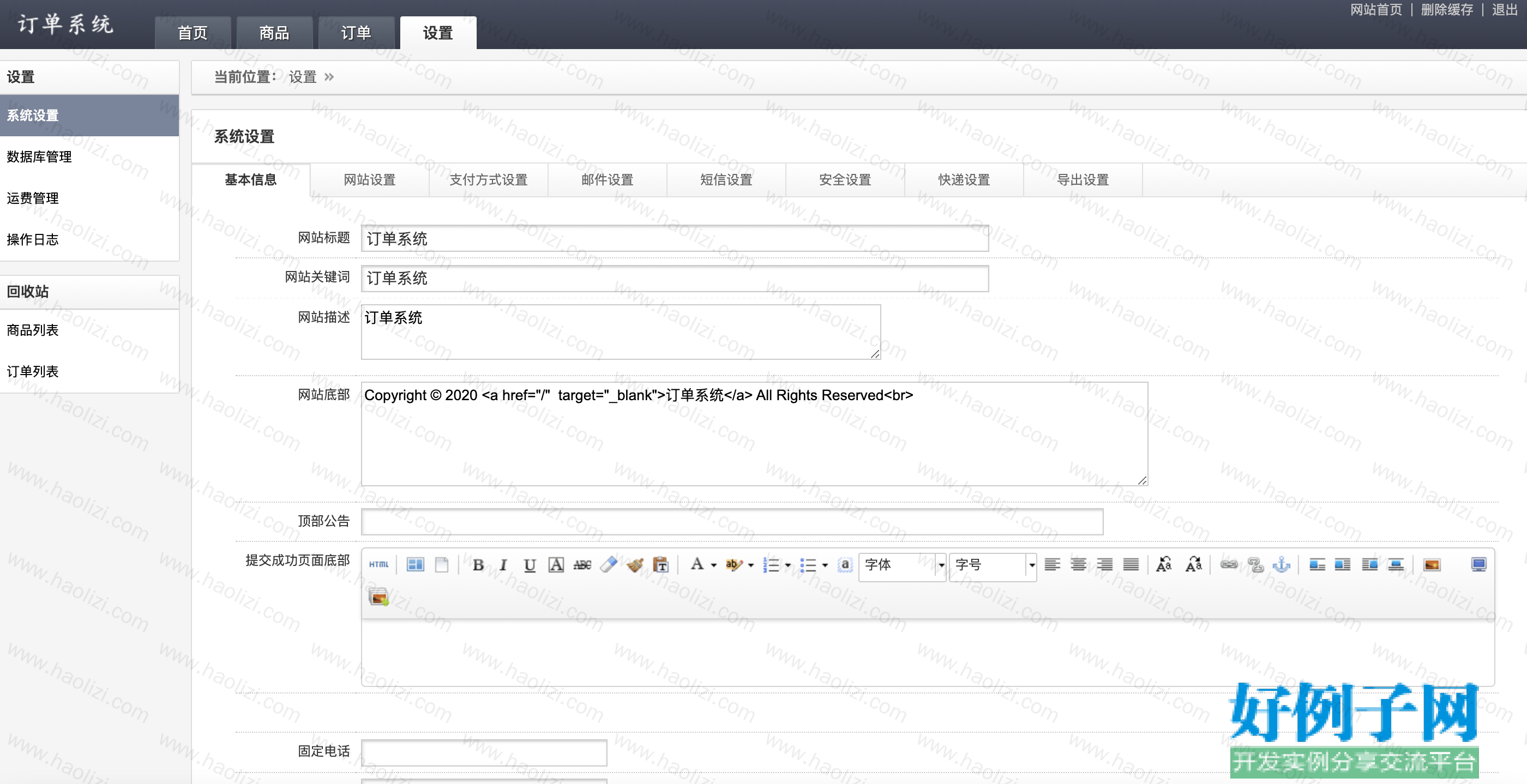Click the font border icon
Image resolution: width=1527 pixels, height=784 pixels.
tap(555, 565)
